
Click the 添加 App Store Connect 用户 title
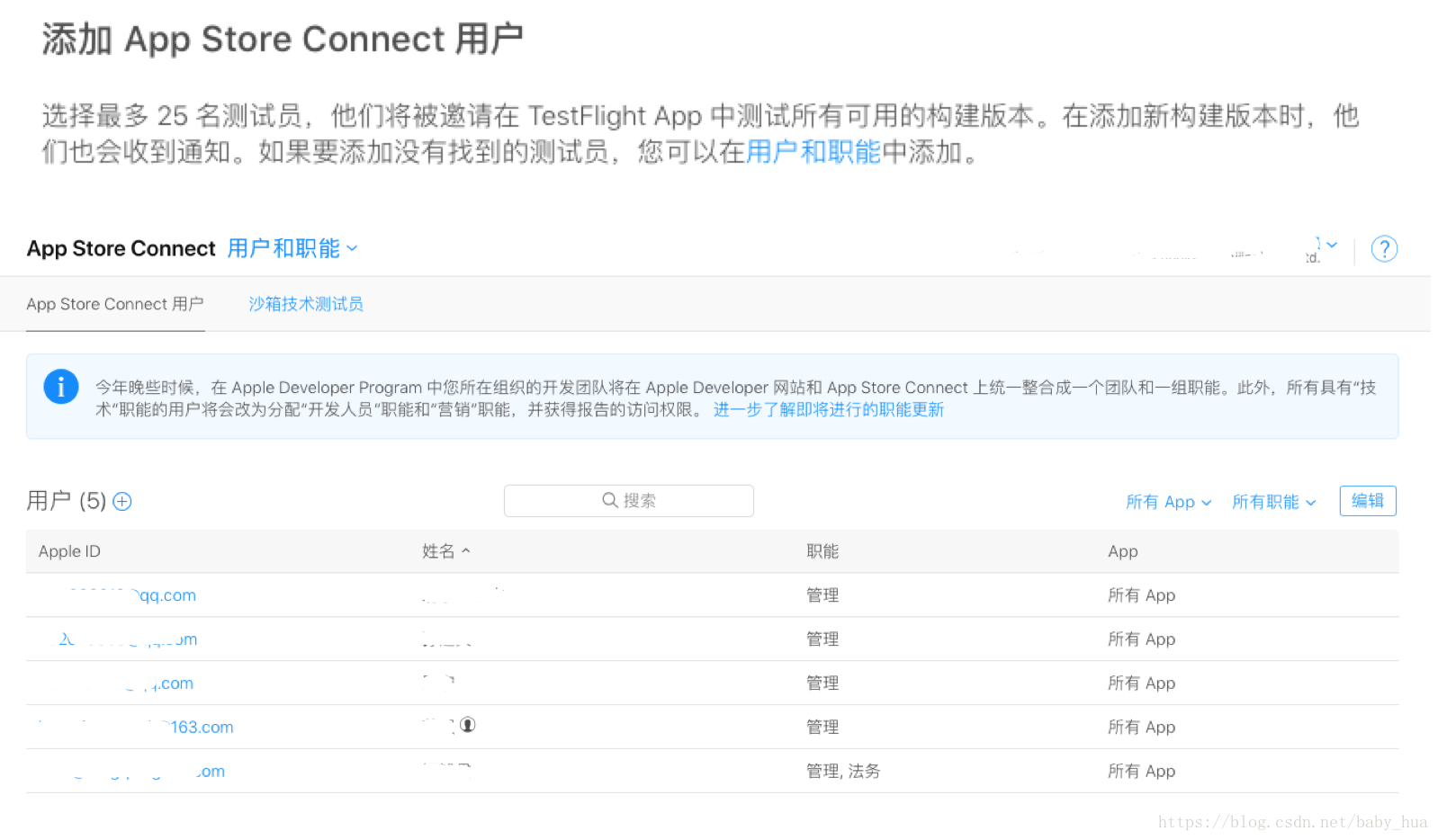[x=283, y=40]
